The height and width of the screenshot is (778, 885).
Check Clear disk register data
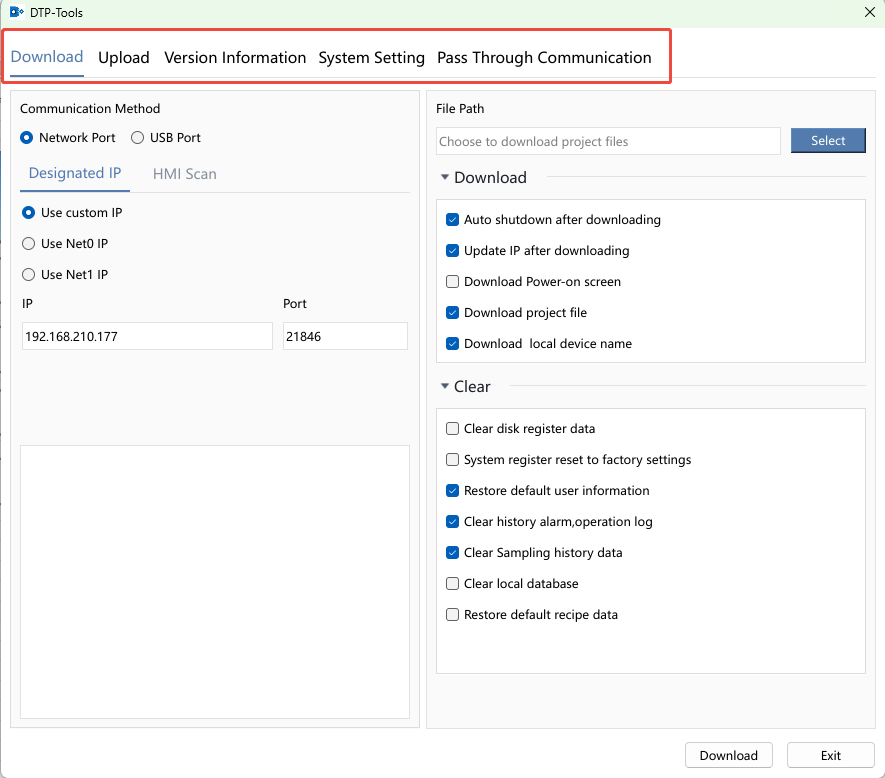[452, 429]
